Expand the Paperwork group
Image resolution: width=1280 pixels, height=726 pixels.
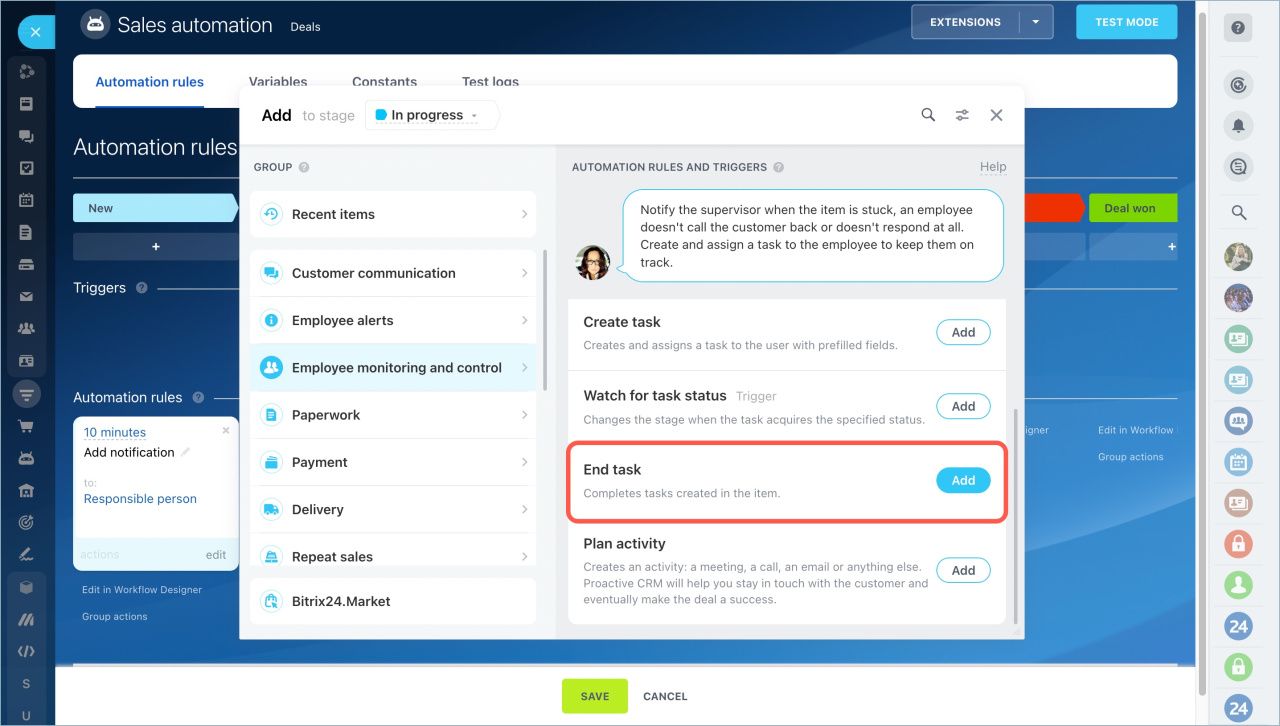point(393,415)
